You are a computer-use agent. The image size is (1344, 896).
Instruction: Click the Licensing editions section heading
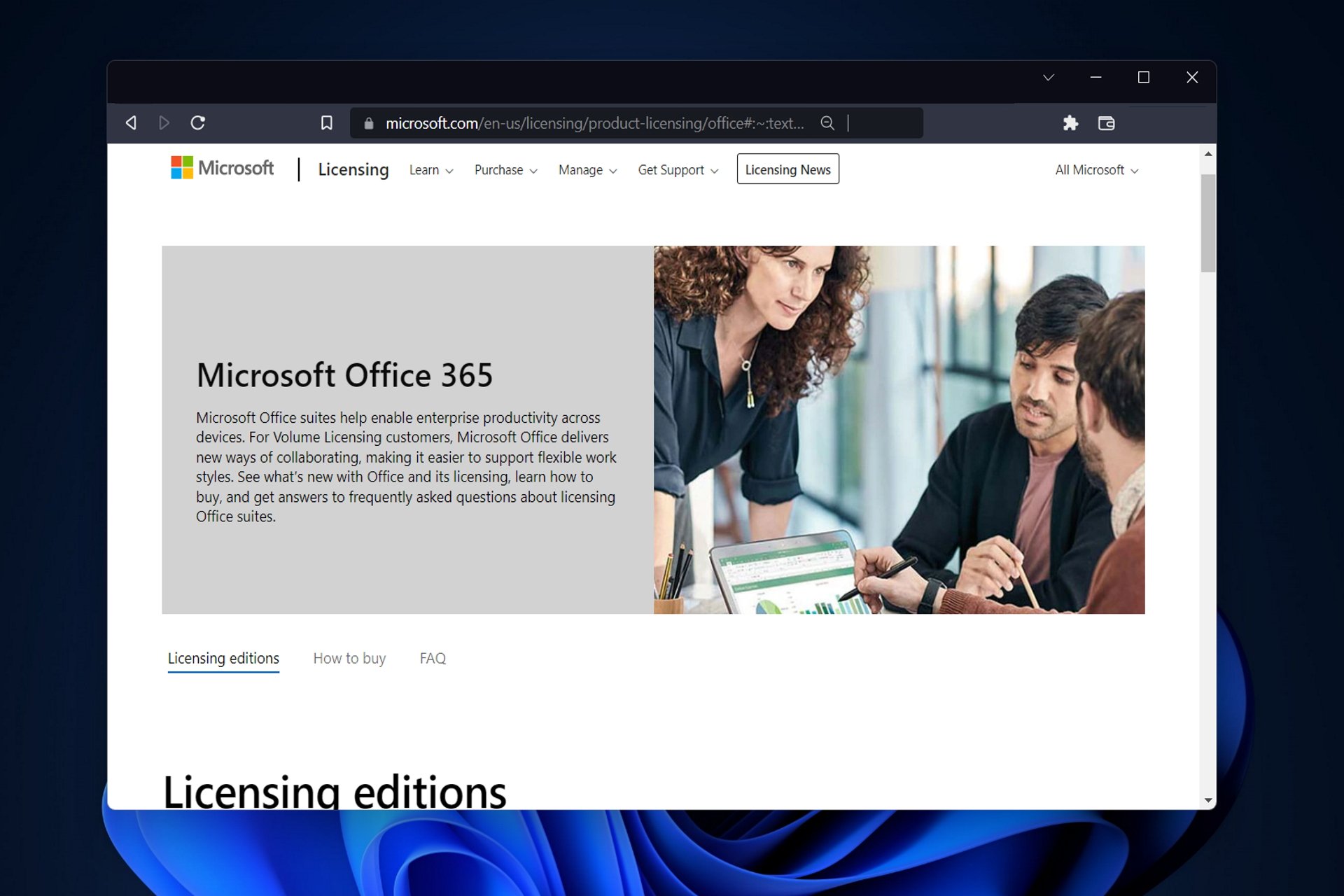[335, 792]
